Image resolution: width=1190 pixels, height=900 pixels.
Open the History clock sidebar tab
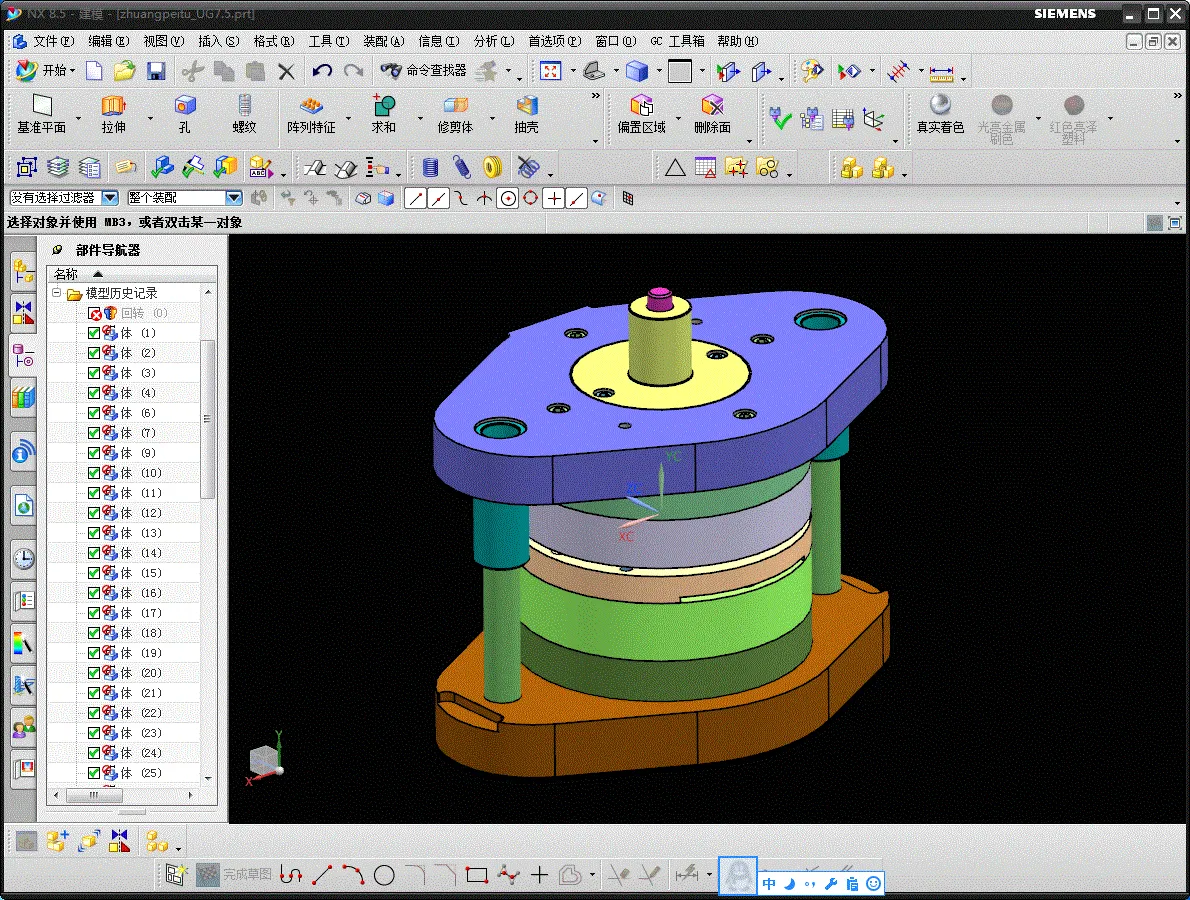pos(24,559)
